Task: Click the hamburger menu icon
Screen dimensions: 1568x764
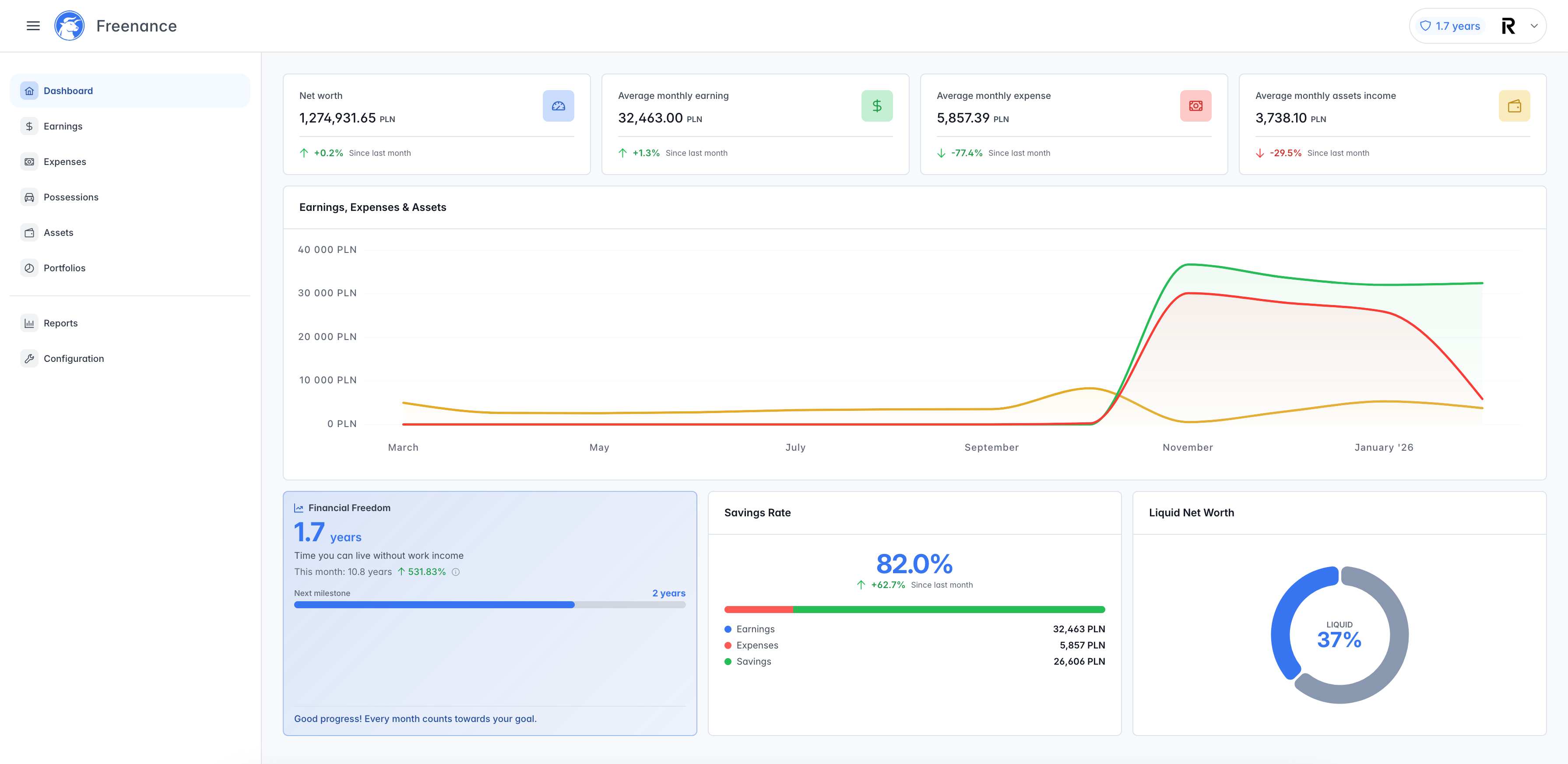Action: click(33, 25)
